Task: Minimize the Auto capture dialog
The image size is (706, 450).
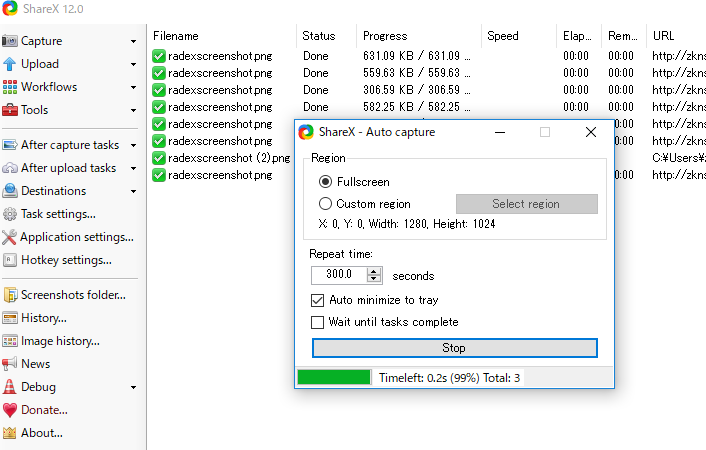Action: click(x=500, y=132)
